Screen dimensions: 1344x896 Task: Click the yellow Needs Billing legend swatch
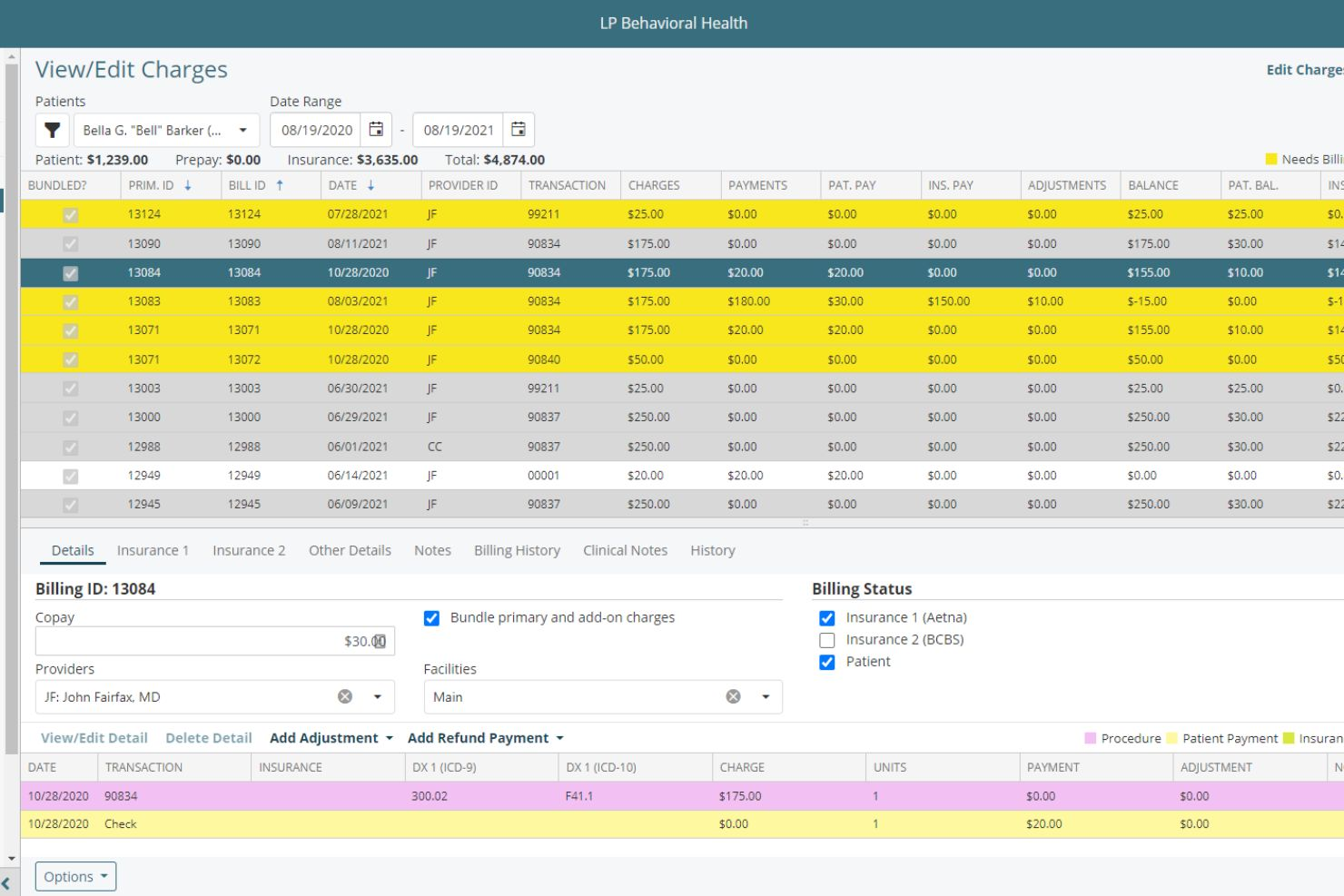(1271, 159)
